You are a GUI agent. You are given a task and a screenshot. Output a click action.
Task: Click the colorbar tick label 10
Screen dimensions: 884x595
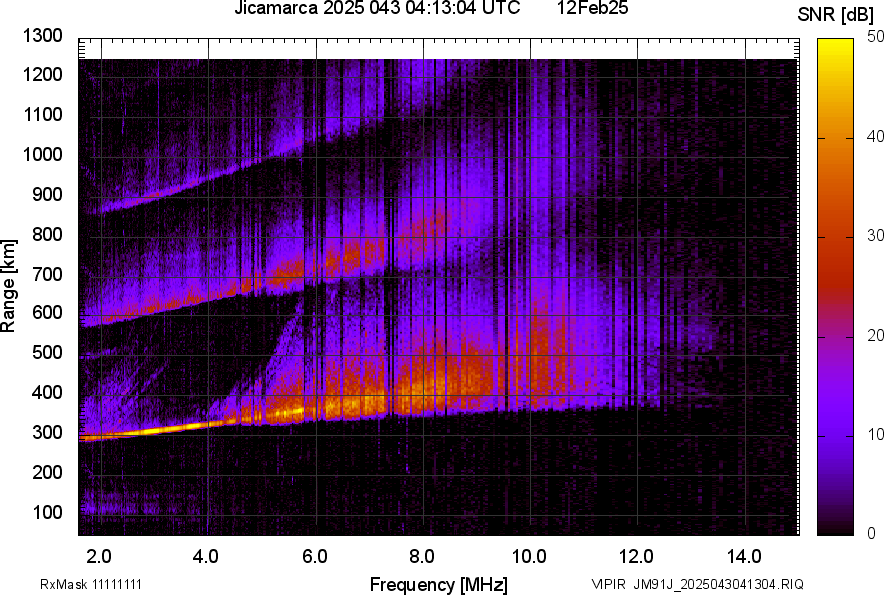tap(876, 434)
